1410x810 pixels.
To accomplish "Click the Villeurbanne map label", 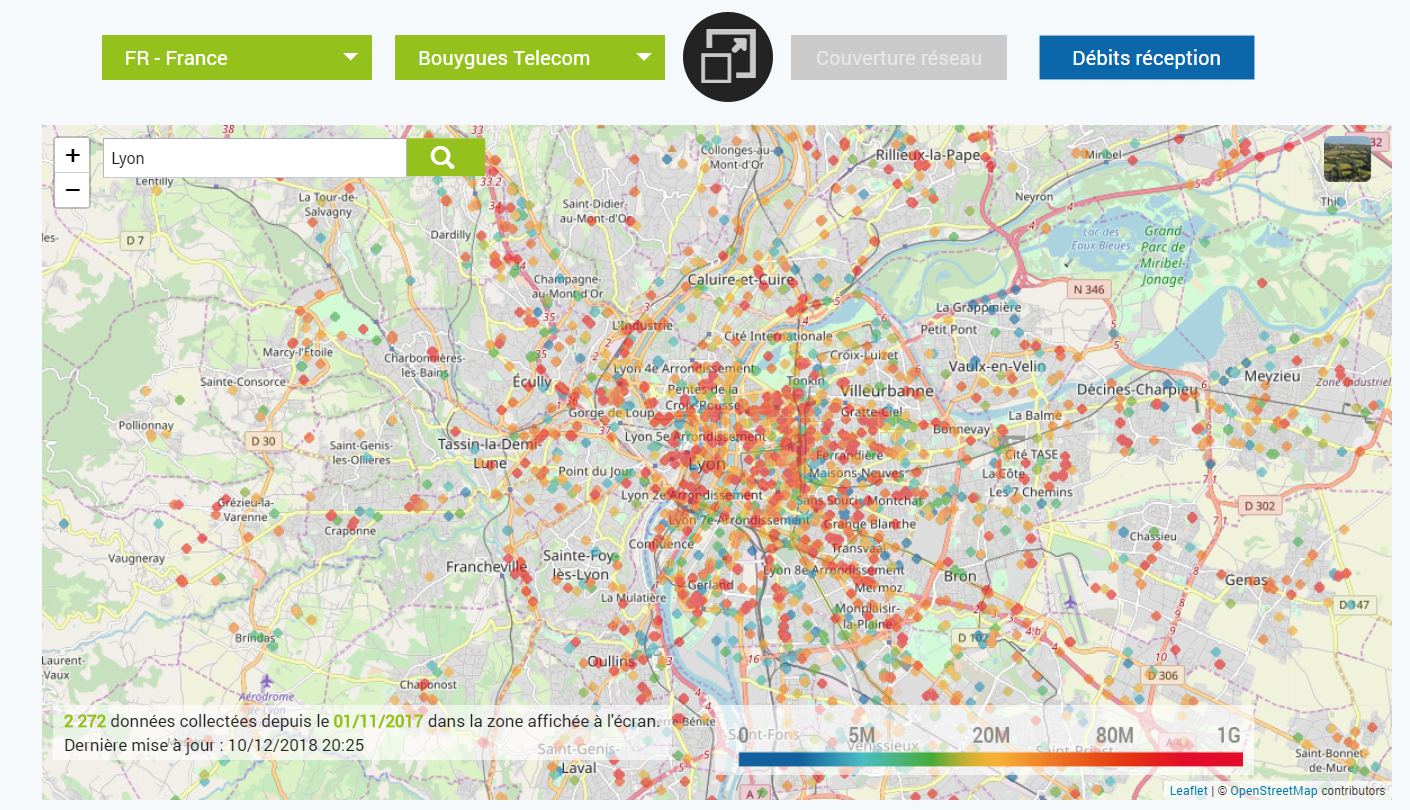I will [887, 390].
